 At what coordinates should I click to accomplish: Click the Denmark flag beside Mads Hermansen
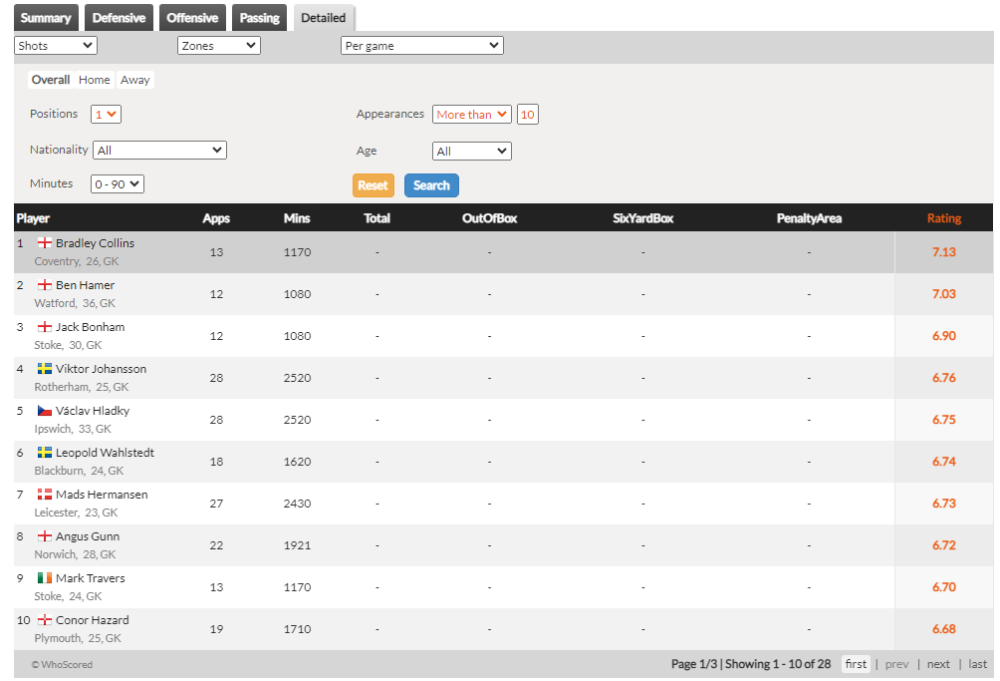tap(44, 495)
